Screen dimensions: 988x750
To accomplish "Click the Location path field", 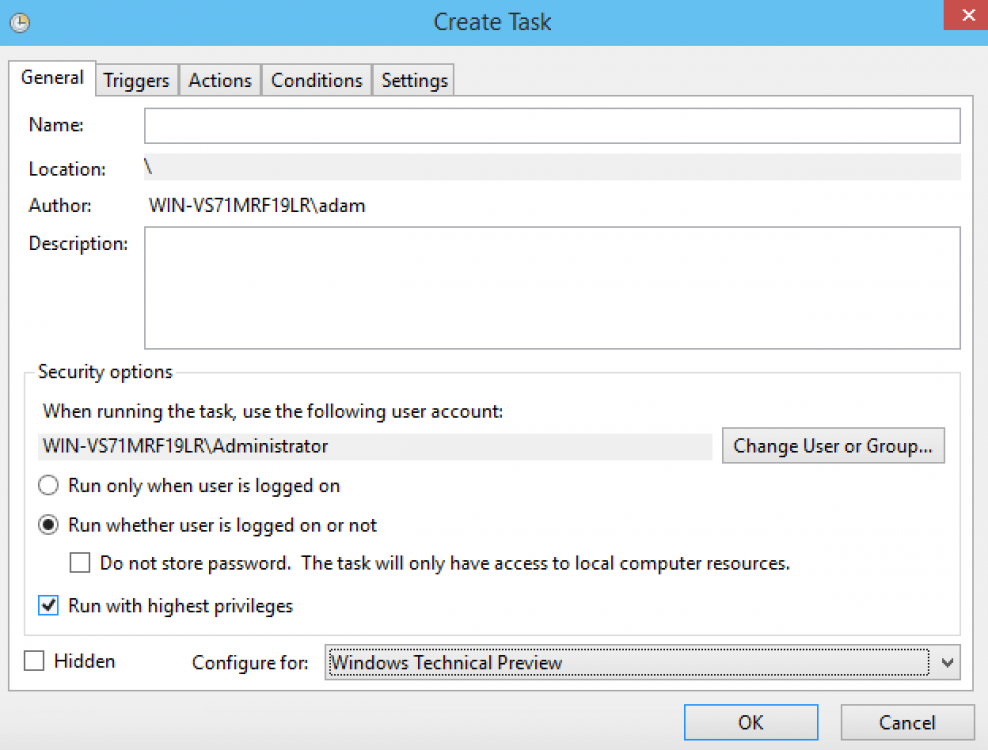I will 552,167.
